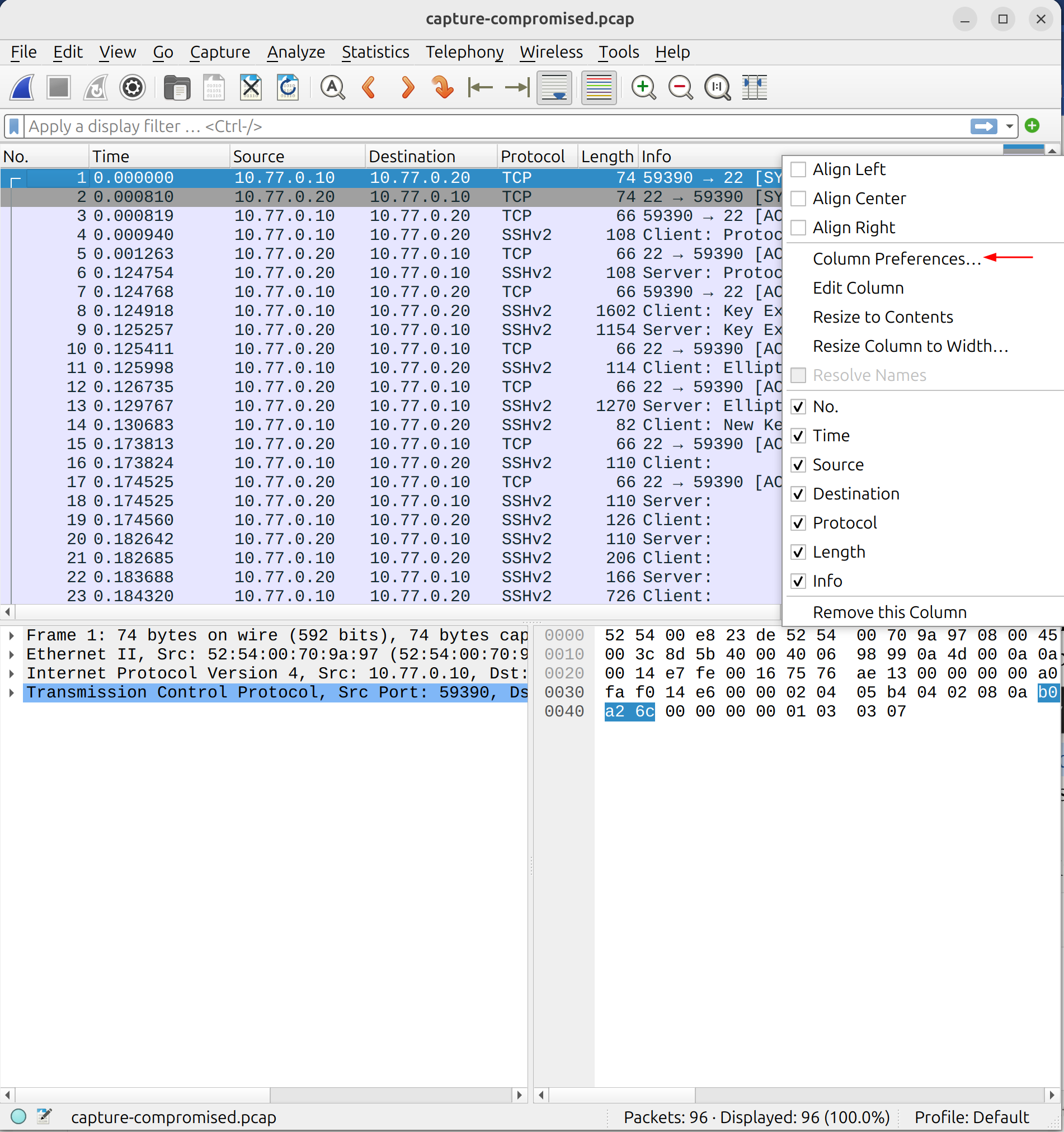The image size is (1064, 1132).
Task: Toggle the Align Center checkbox
Action: pyautogui.click(x=799, y=198)
